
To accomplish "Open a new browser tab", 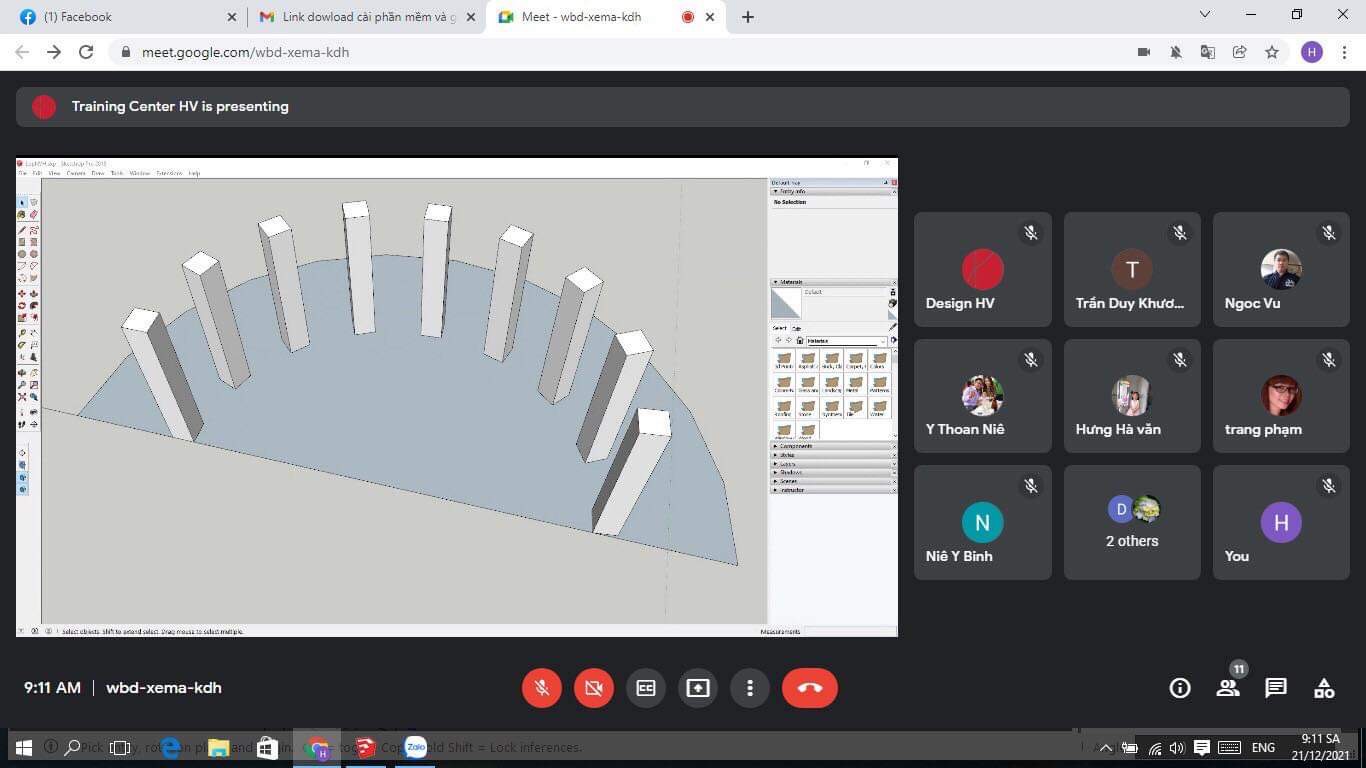I will pyautogui.click(x=748, y=17).
